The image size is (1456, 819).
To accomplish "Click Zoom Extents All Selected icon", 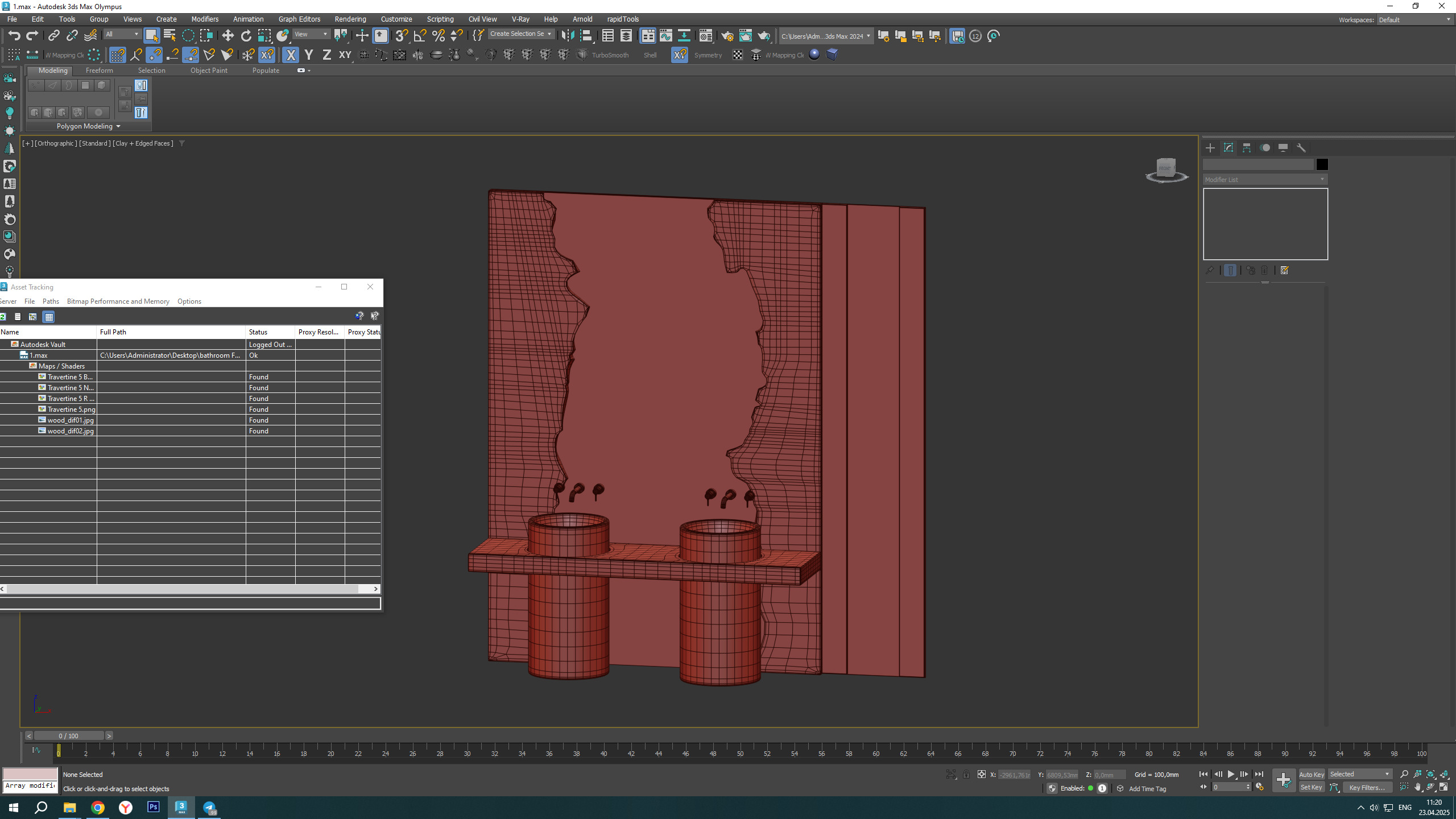I will 1444,774.
